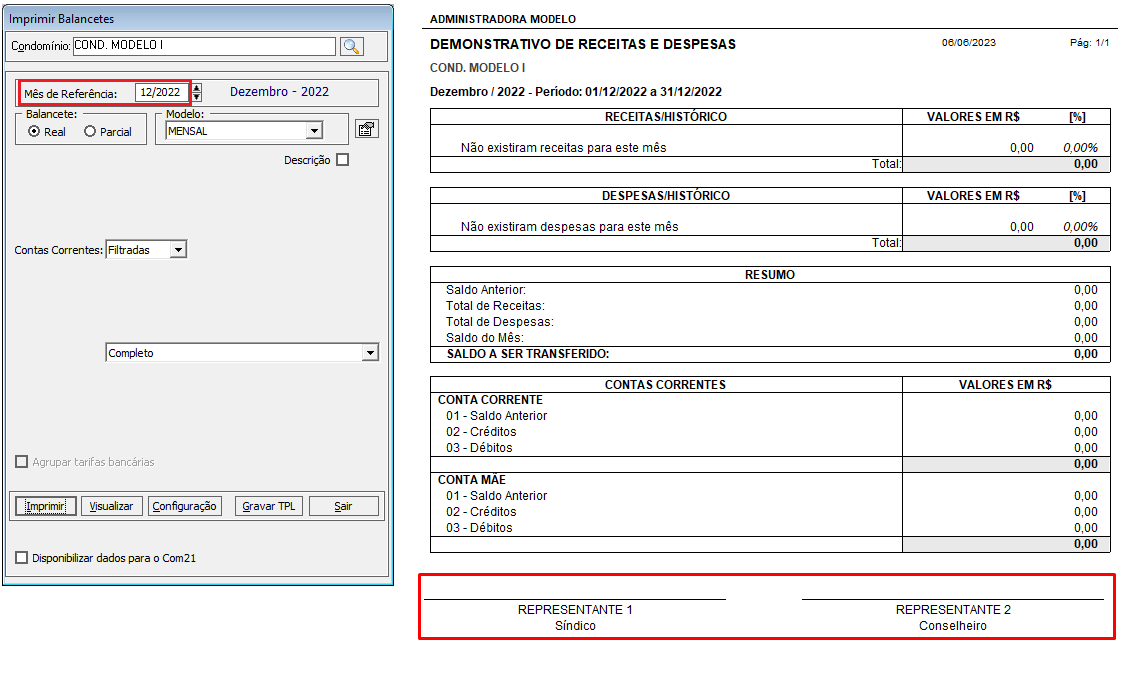The width and height of the screenshot is (1140, 684).
Task: Click SALDO A SER TRANSFERIDO row
Action: click(770, 354)
